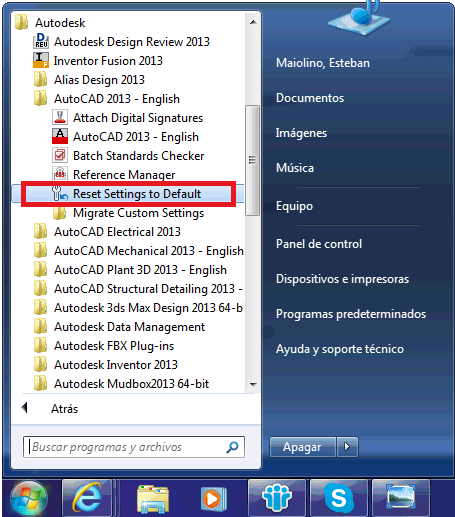Open Internet Explorer from the taskbar

87,498
